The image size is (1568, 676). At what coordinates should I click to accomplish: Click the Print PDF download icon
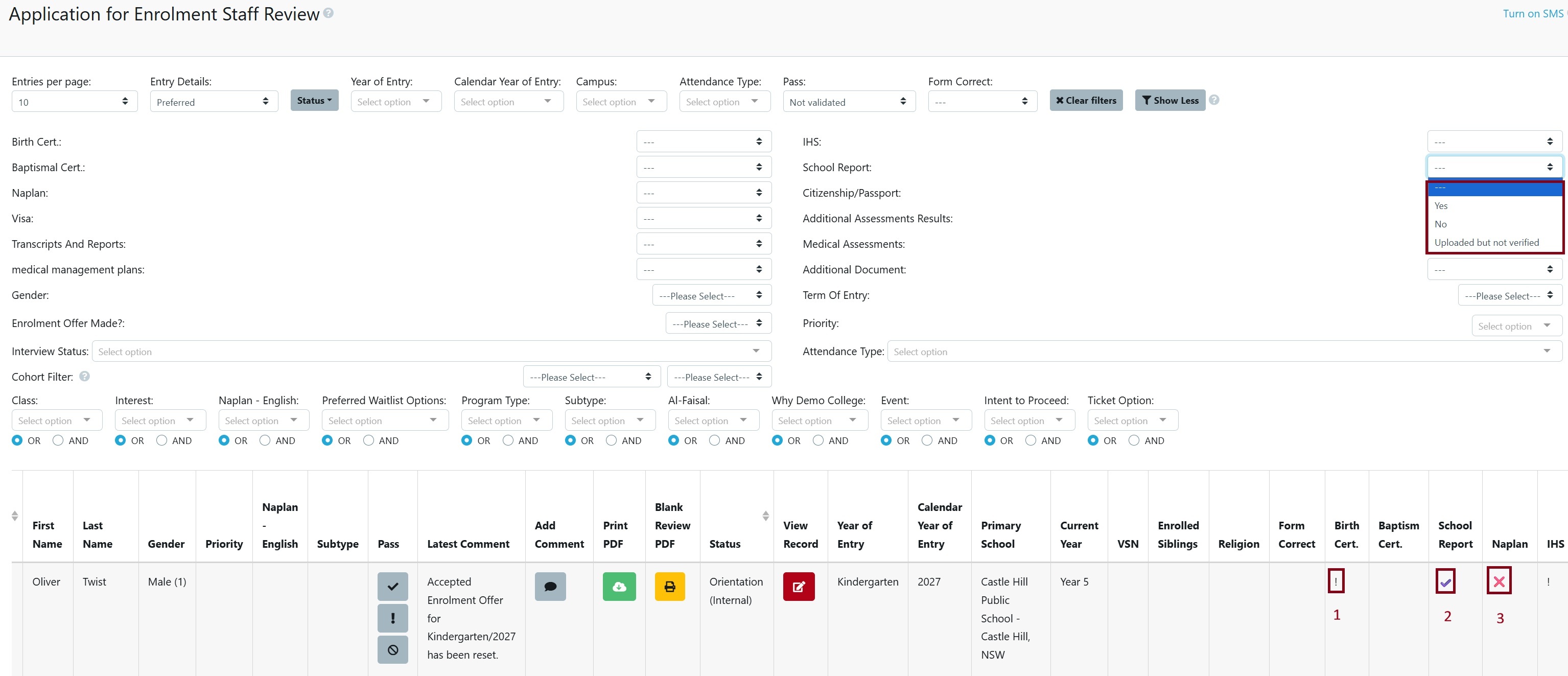(620, 587)
